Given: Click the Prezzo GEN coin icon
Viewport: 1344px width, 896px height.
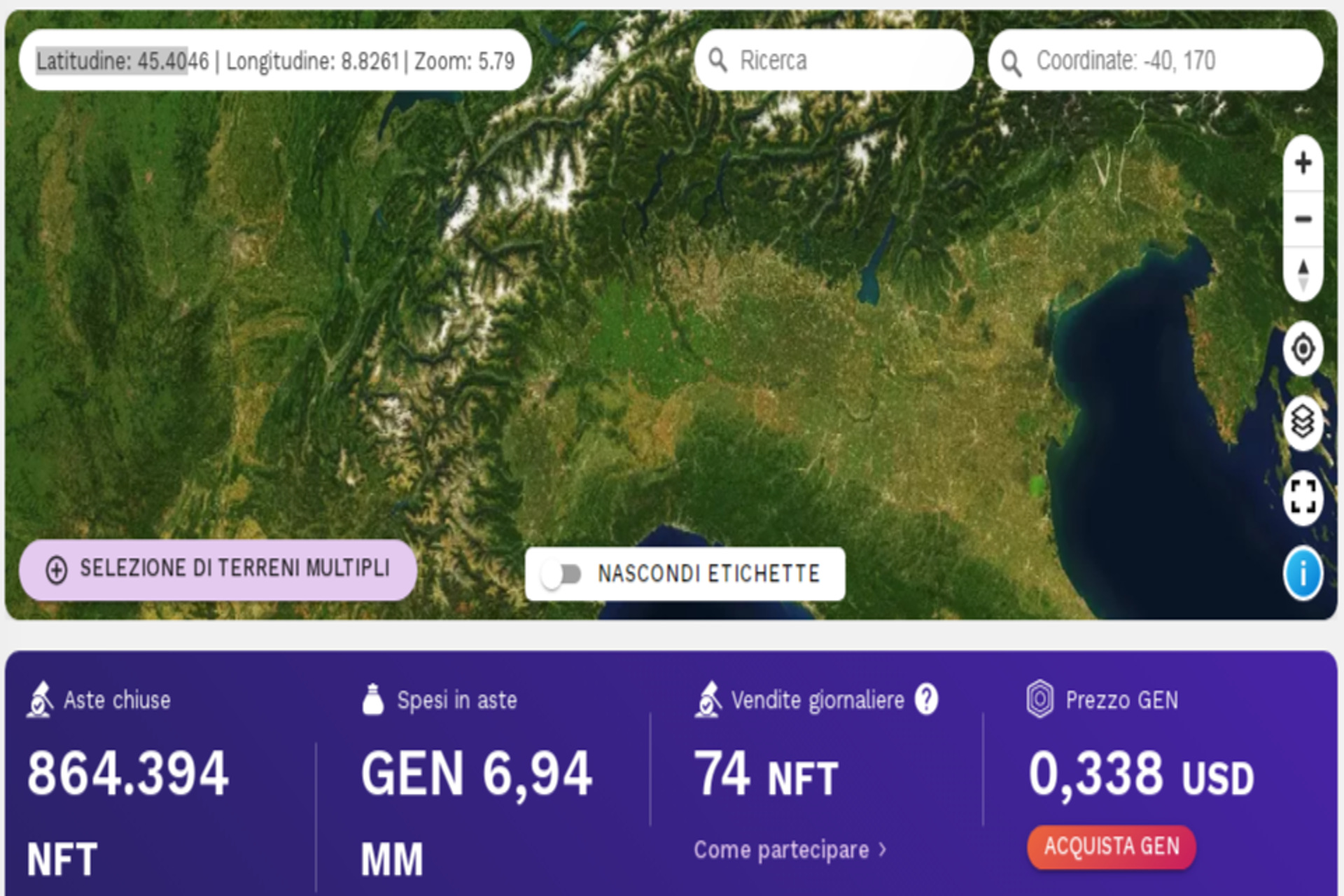Looking at the screenshot, I should click(x=1039, y=699).
